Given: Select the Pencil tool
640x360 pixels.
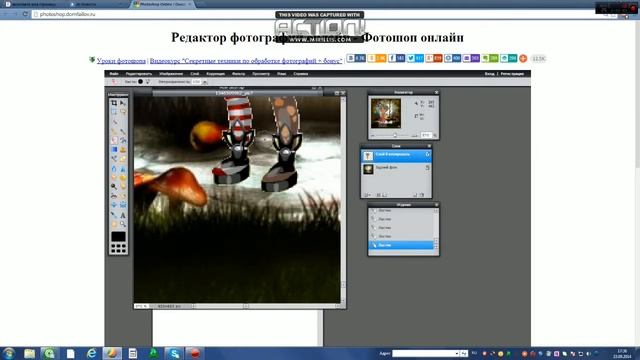Looking at the screenshot, I should point(114,131).
